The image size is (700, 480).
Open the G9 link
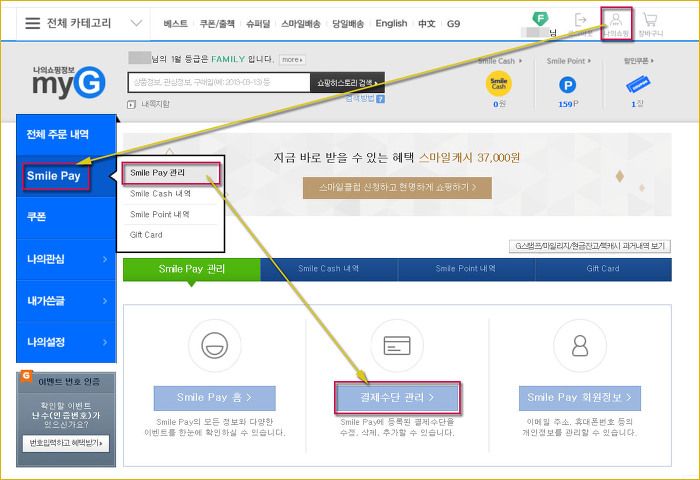point(453,24)
